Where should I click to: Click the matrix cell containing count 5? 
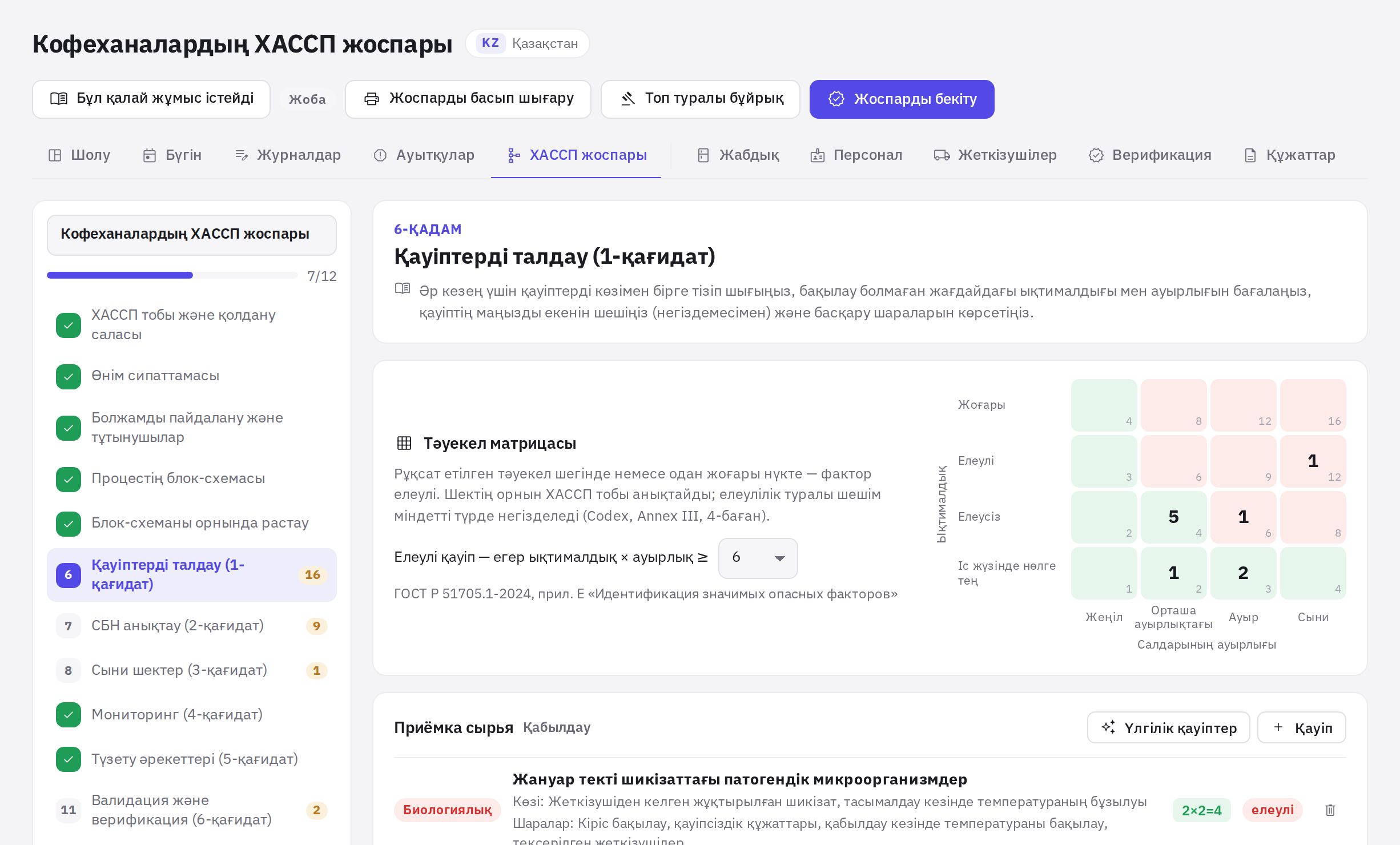point(1173,517)
